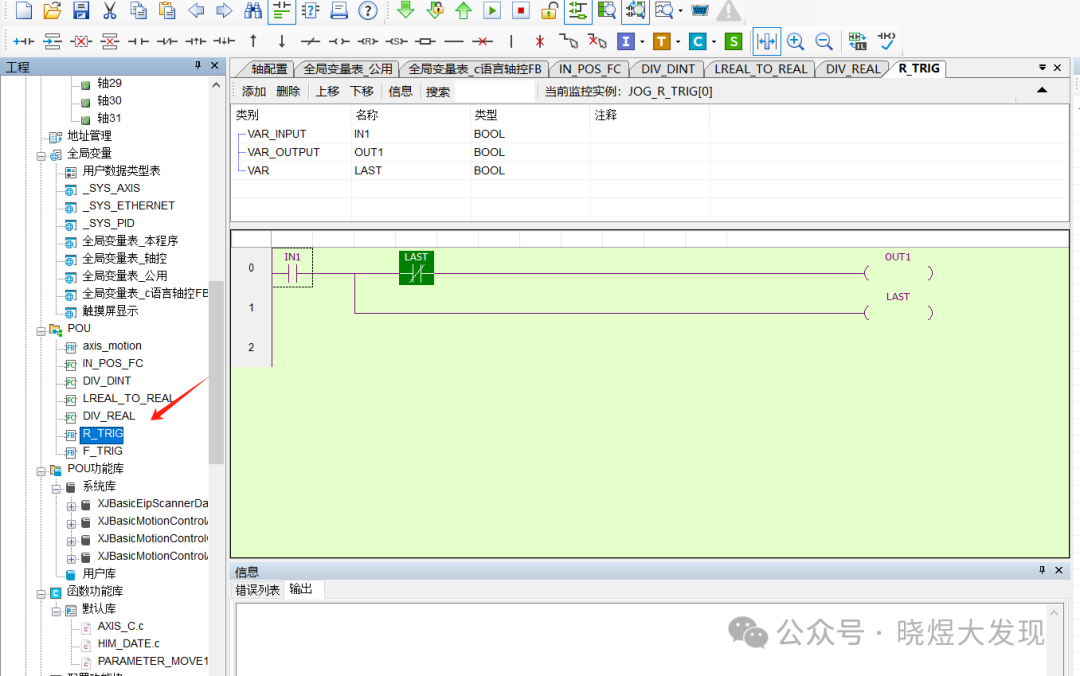Image resolution: width=1080 pixels, height=676 pixels.
Task: Click the 搜索 button
Action: [x=437, y=92]
